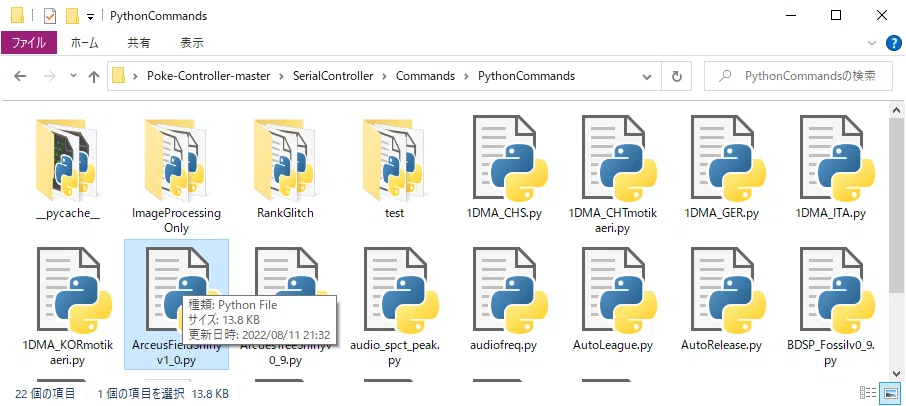Image resolution: width=906 pixels, height=406 pixels.
Task: Click the test folder name label
Action: click(394, 213)
